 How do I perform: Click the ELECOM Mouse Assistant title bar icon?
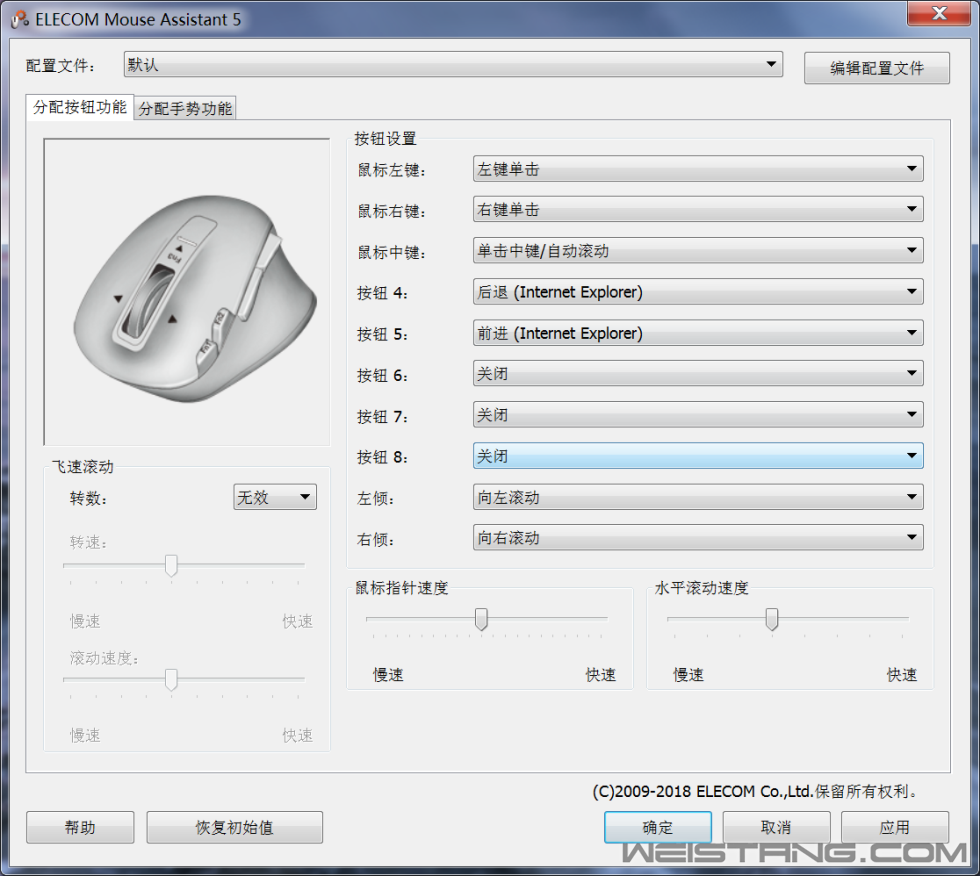pos(20,20)
